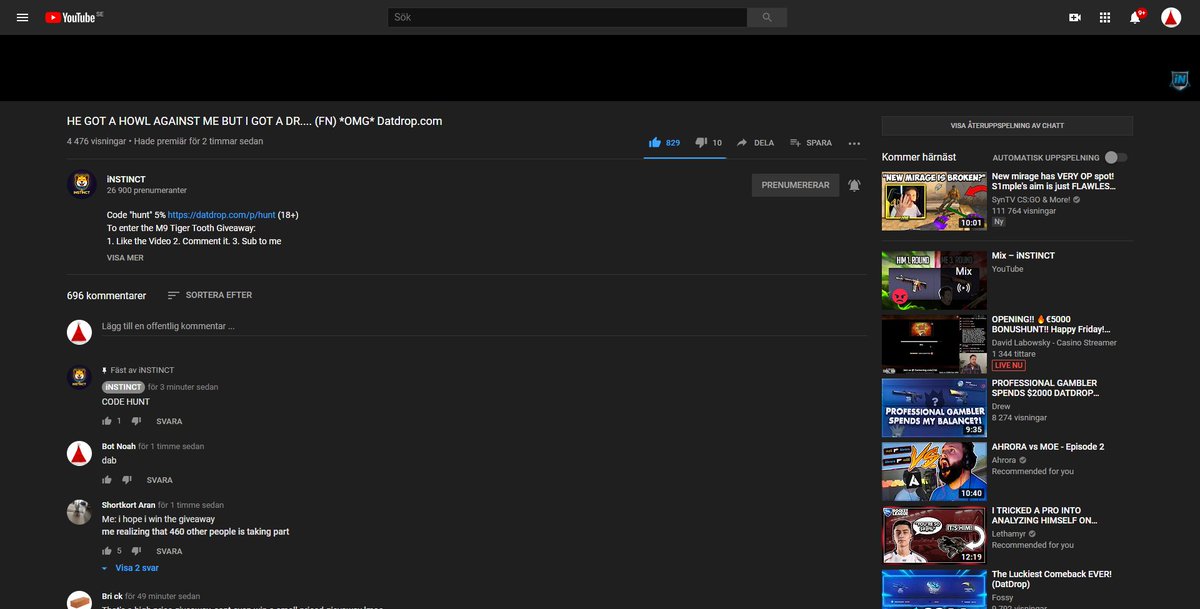Toggle the channel notification bell

coord(854,185)
